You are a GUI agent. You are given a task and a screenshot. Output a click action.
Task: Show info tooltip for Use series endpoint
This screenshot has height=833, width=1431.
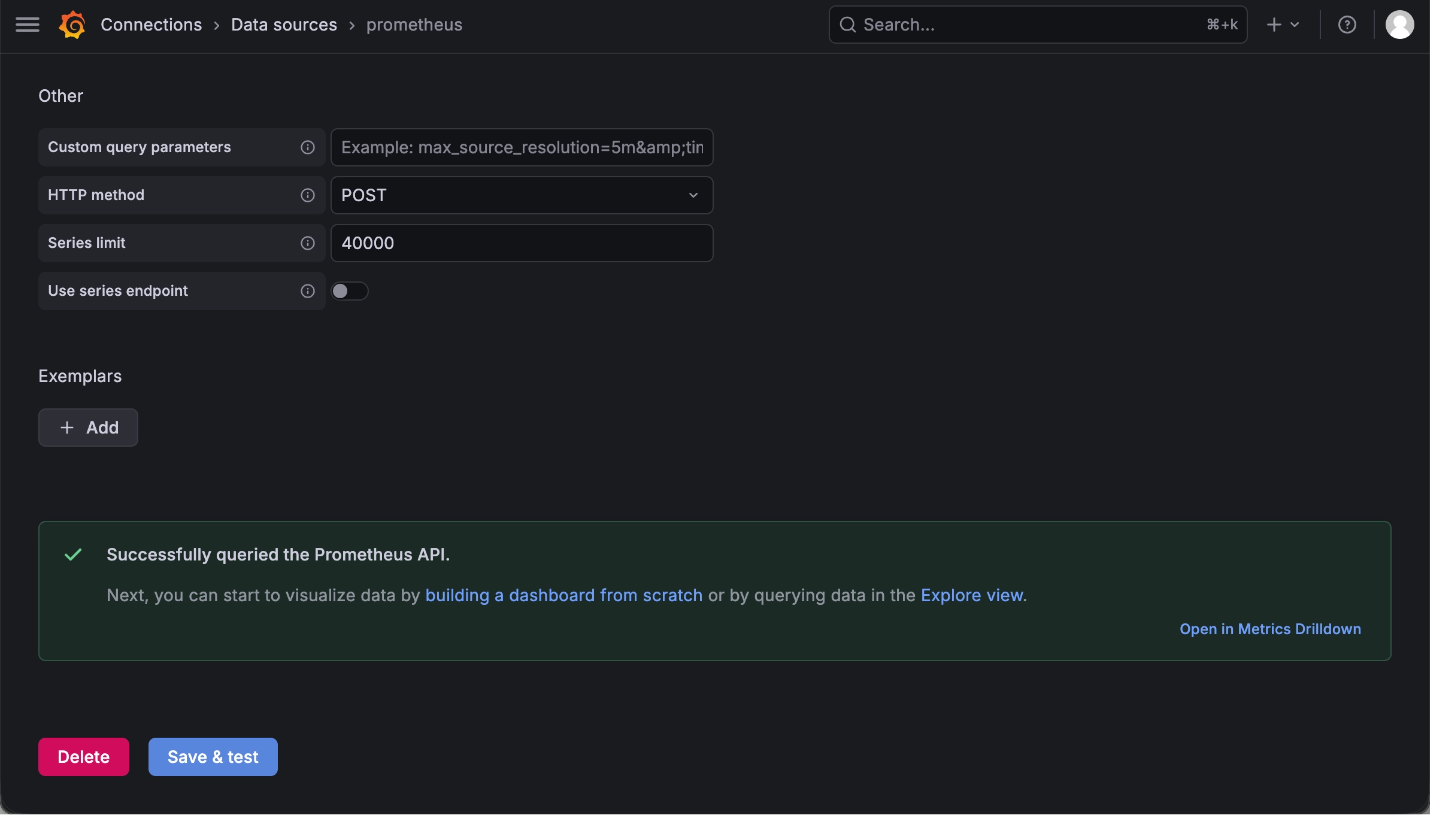click(x=308, y=291)
